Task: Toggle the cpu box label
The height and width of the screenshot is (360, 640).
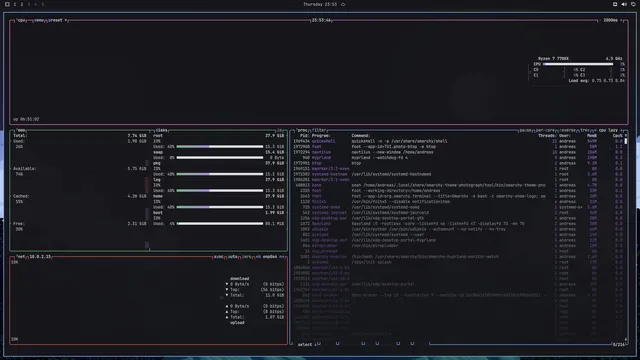Action: tap(21, 20)
